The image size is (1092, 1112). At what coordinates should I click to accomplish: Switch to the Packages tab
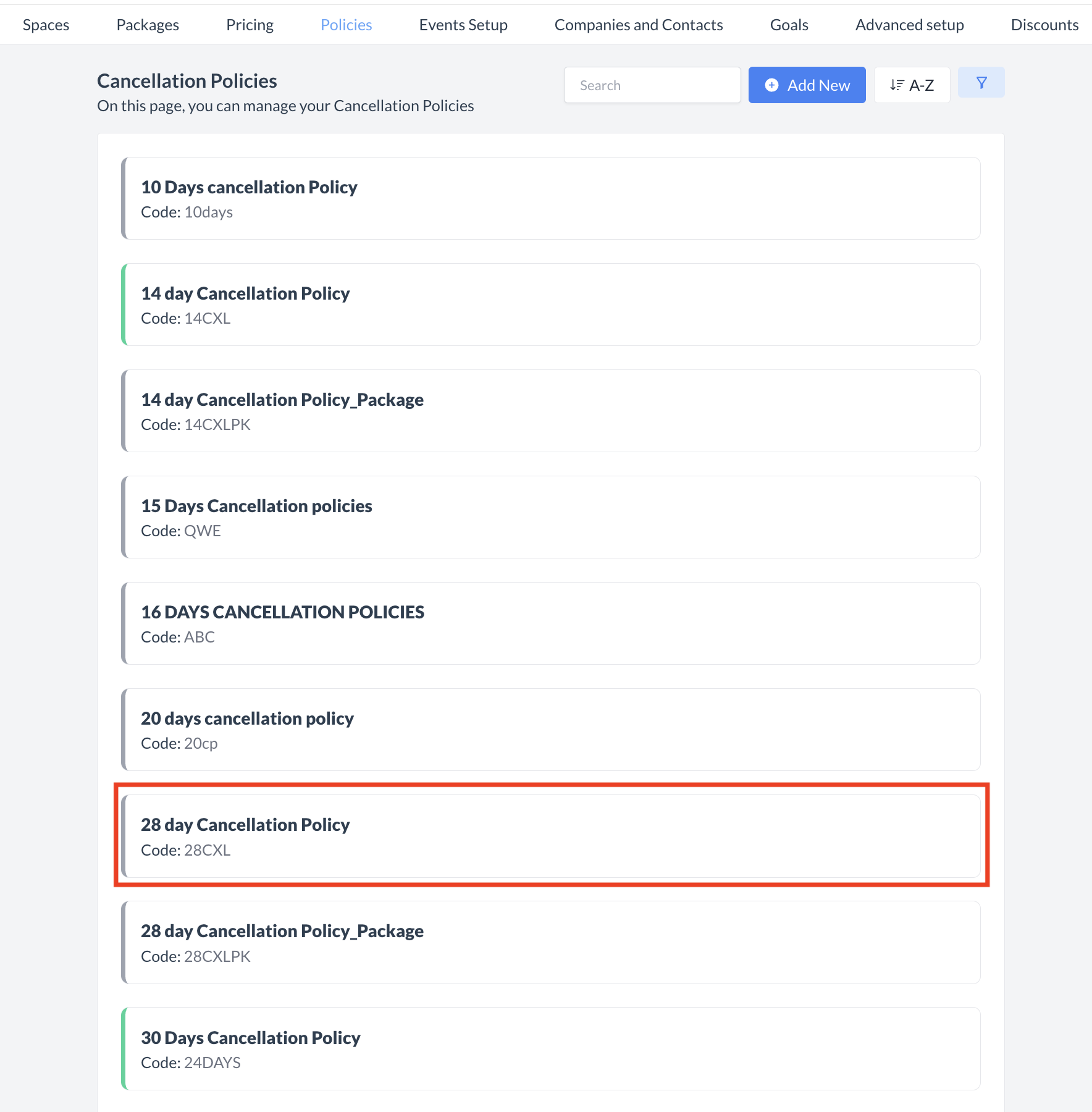[148, 25]
